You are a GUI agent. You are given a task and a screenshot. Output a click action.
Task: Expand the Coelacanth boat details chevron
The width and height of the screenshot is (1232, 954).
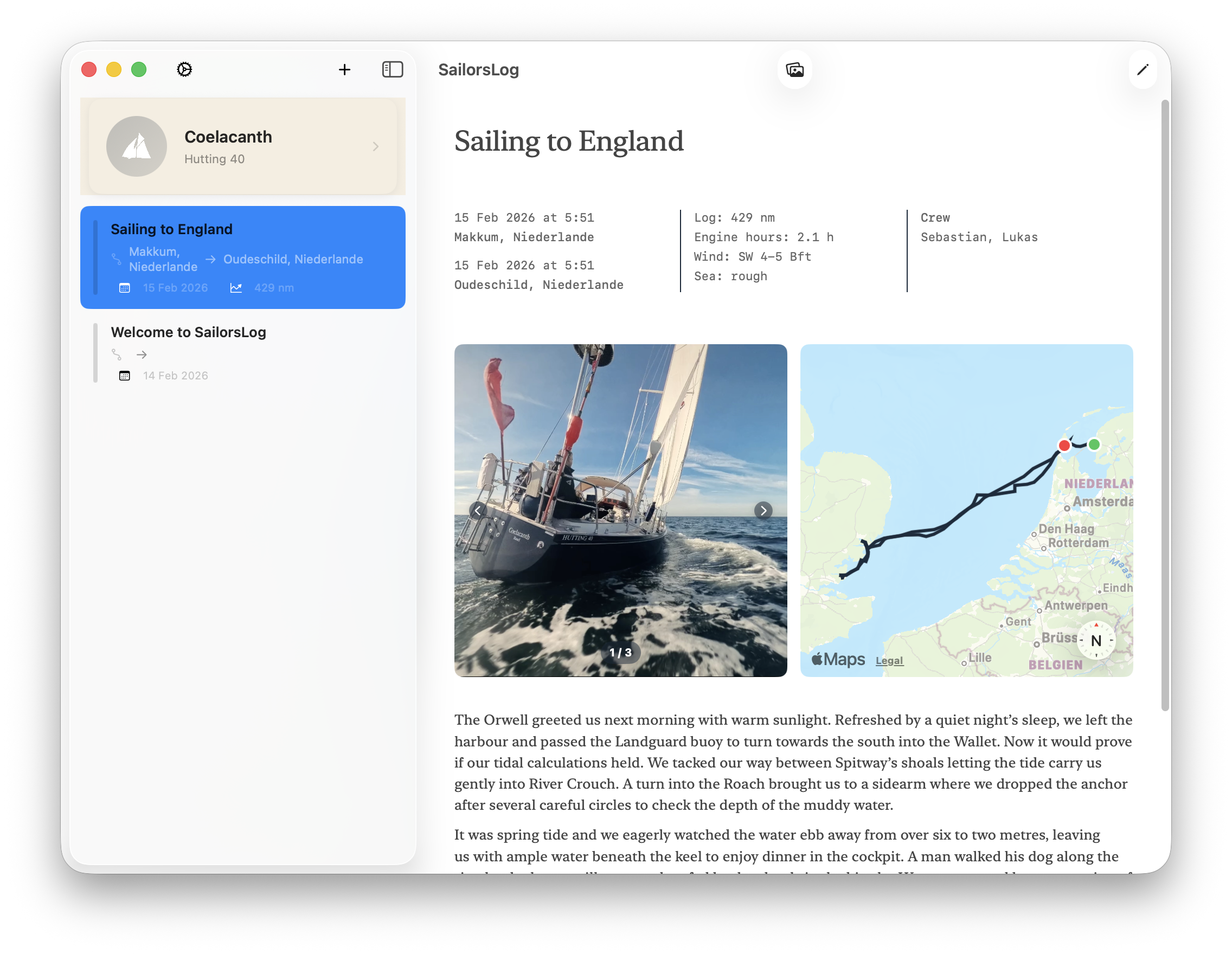tap(376, 146)
